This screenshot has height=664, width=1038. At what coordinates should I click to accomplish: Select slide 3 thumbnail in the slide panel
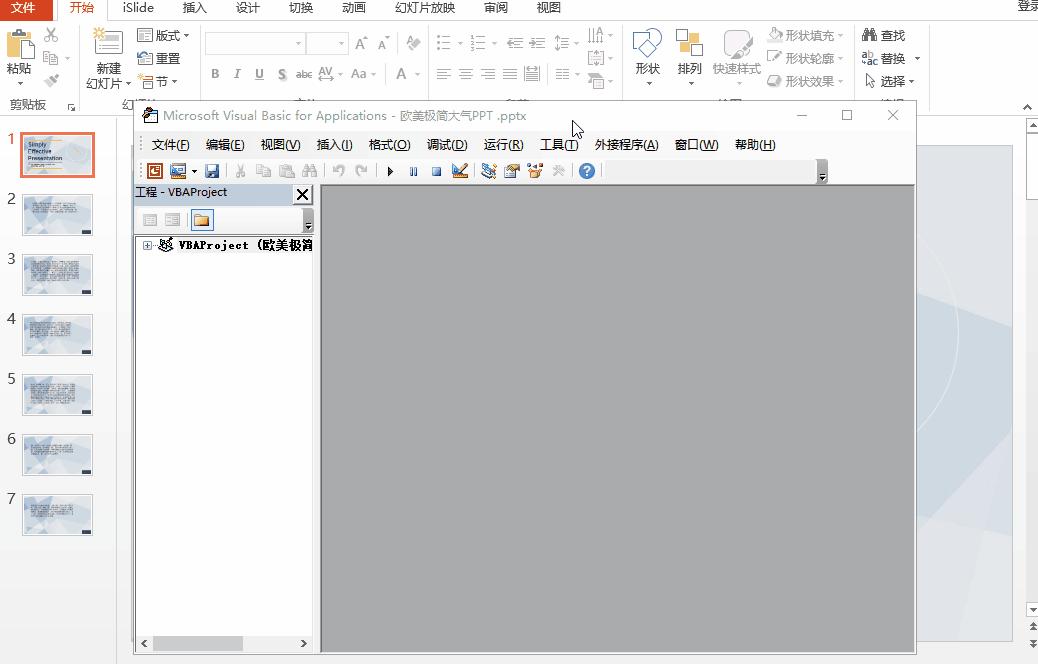coord(57,274)
